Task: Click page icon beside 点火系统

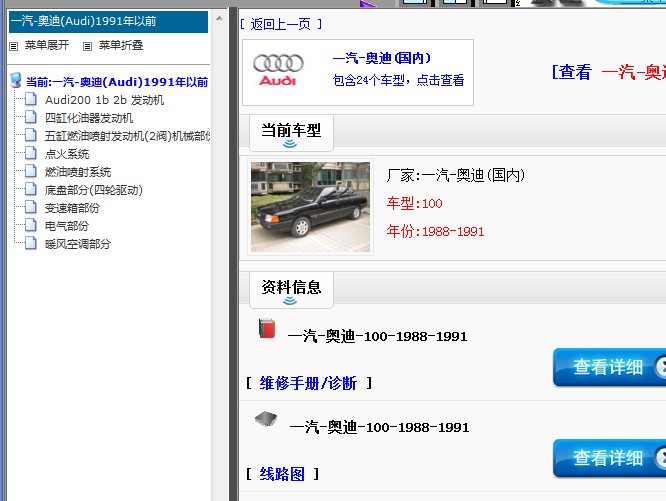Action: pos(31,153)
